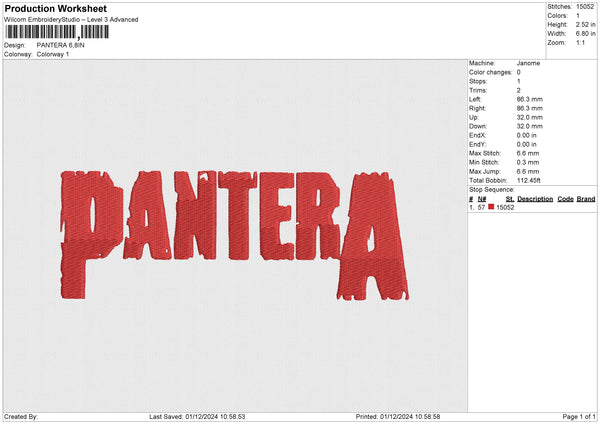Click the Description column header
The width and height of the screenshot is (600, 424).
(x=535, y=199)
